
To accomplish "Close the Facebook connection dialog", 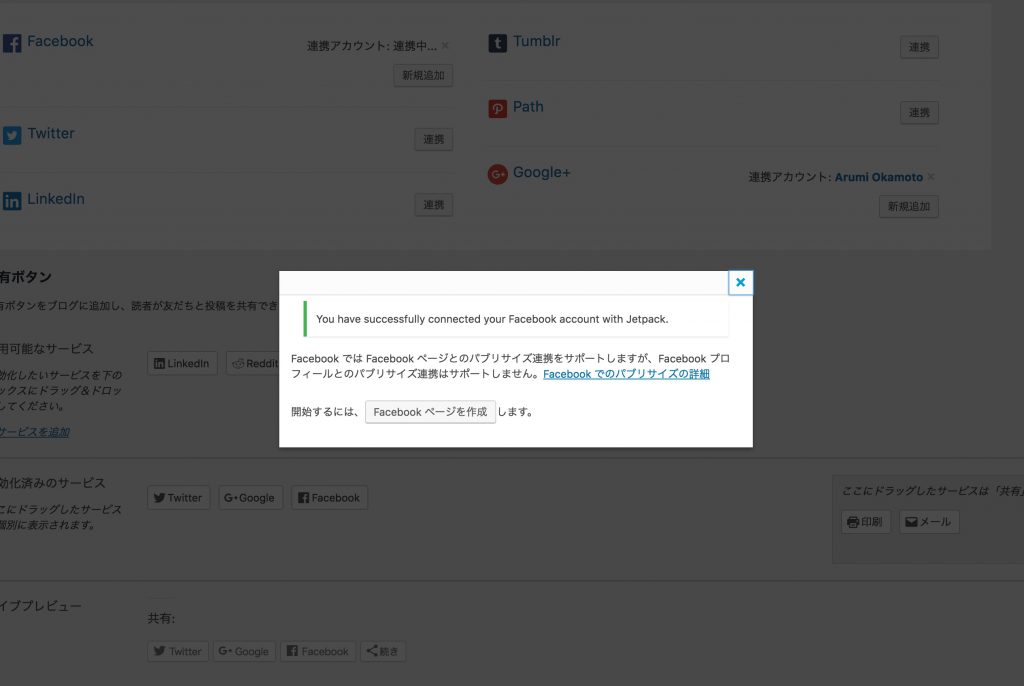I will 740,282.
